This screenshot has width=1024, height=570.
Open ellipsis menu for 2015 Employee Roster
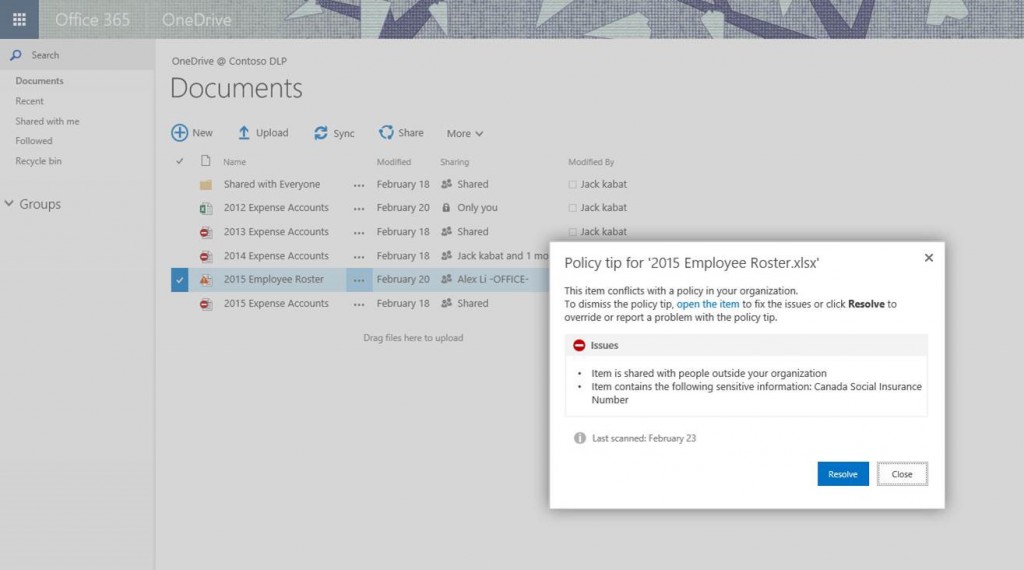click(359, 280)
